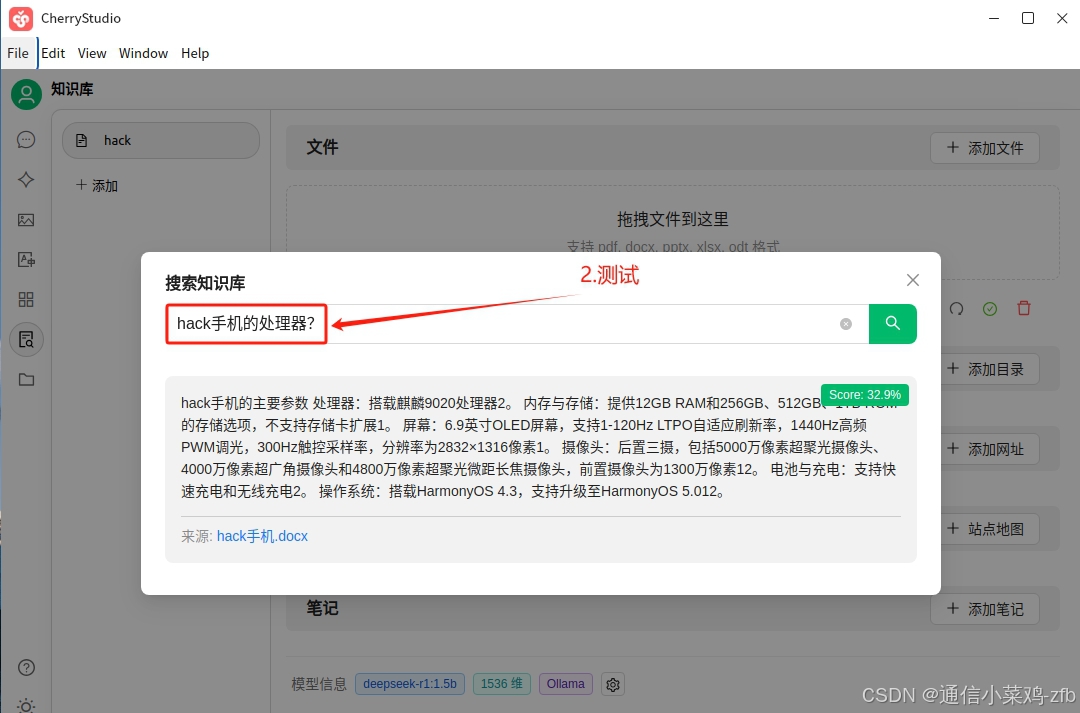Close the 搜索知识库 dialog
The height and width of the screenshot is (713, 1080).
pyautogui.click(x=913, y=280)
